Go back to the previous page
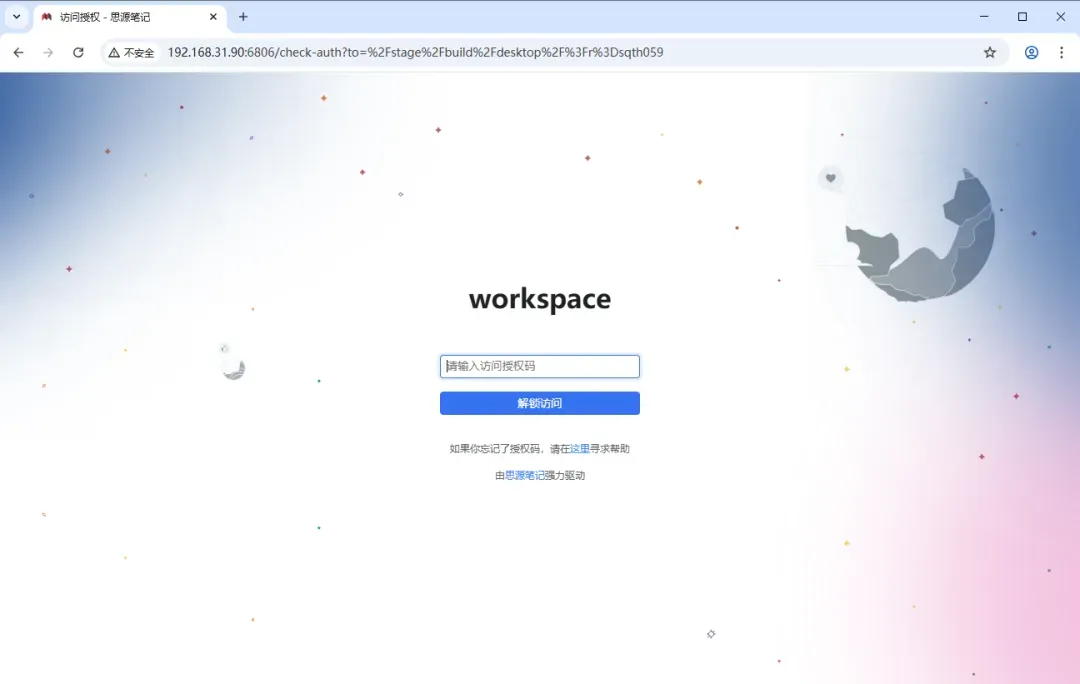Image resolution: width=1080 pixels, height=684 pixels. (19, 52)
